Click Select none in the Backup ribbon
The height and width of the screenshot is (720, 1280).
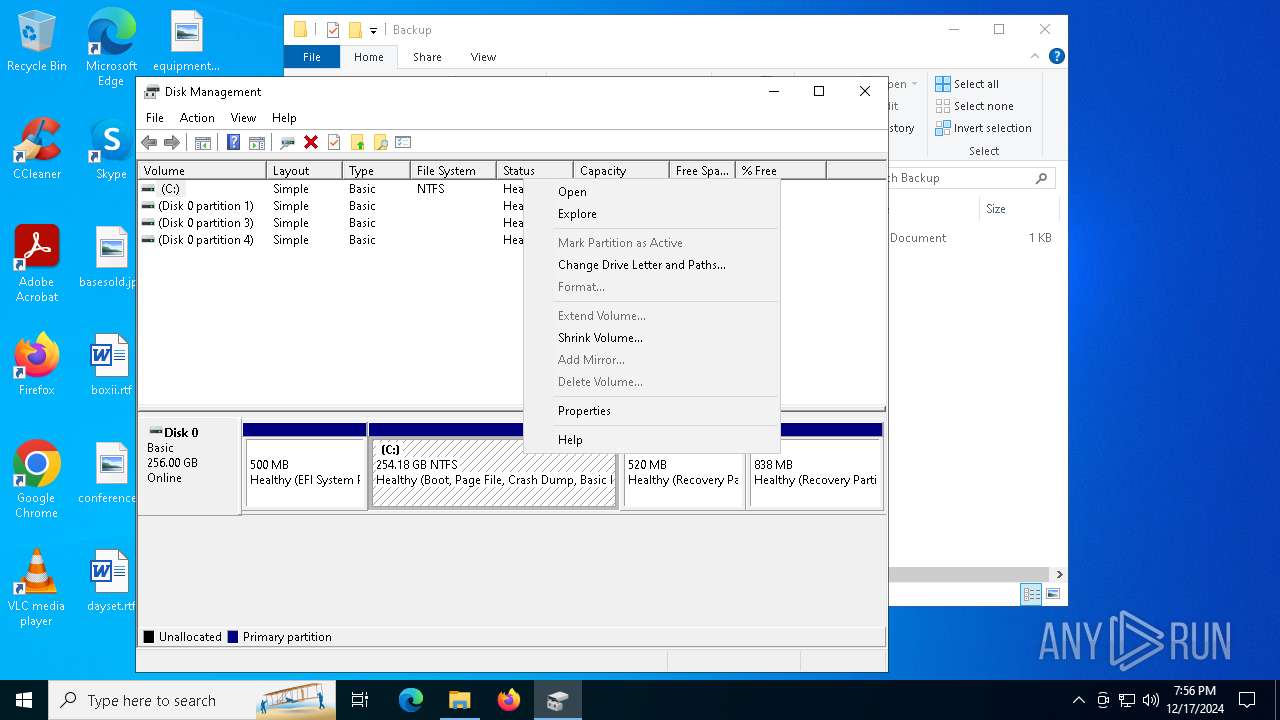point(974,106)
